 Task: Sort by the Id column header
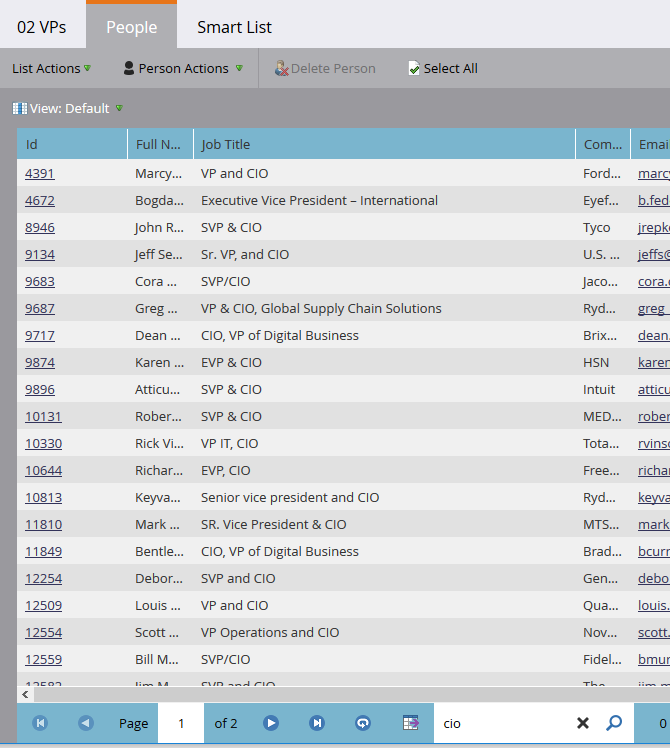click(x=72, y=144)
